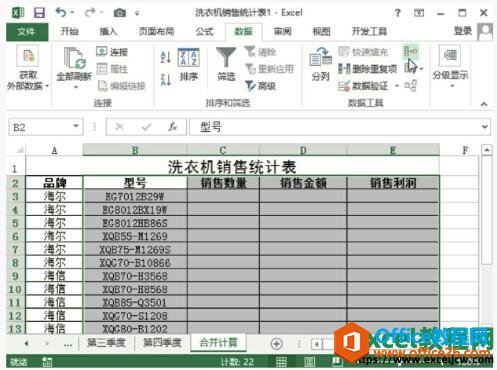497x370 pixels.
Task: Save the workbook with the floppy disk icon
Action: tap(39, 13)
